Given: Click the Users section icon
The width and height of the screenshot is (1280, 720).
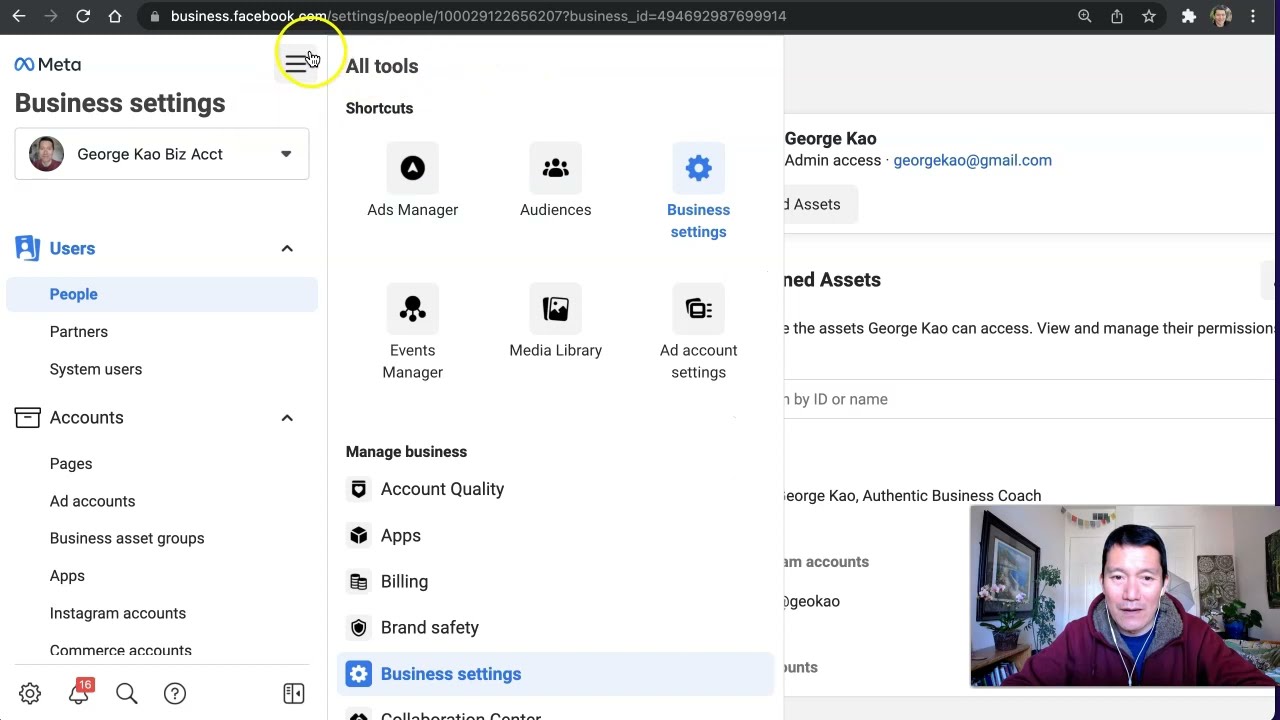Looking at the screenshot, I should 28,248.
